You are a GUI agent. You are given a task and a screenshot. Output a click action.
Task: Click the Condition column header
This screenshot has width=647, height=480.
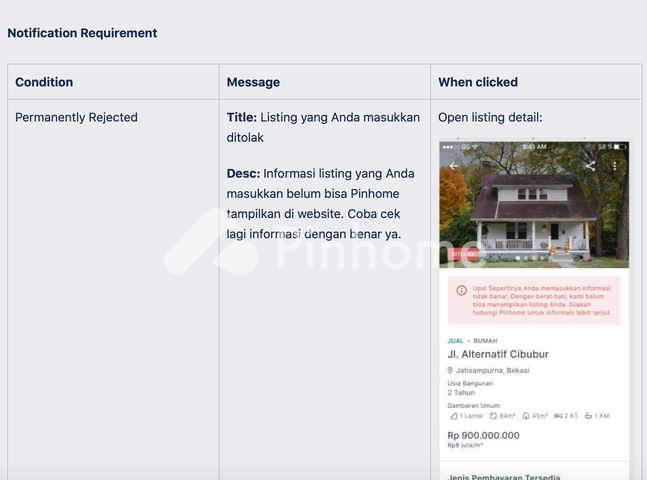(44, 82)
